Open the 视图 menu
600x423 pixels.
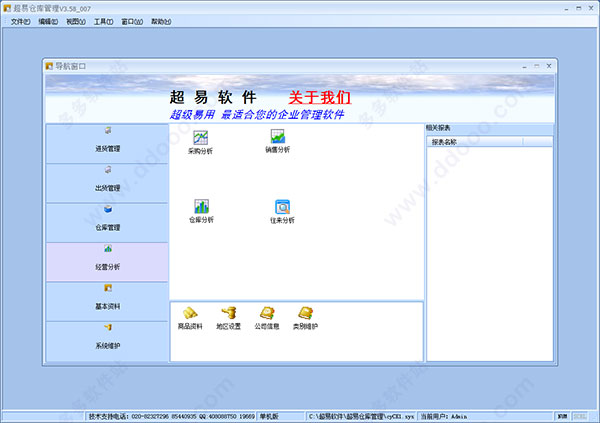click(x=76, y=22)
